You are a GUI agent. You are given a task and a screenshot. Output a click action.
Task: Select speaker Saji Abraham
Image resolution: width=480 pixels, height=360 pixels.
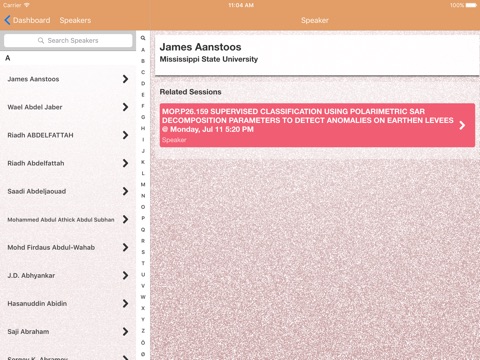[68, 331]
